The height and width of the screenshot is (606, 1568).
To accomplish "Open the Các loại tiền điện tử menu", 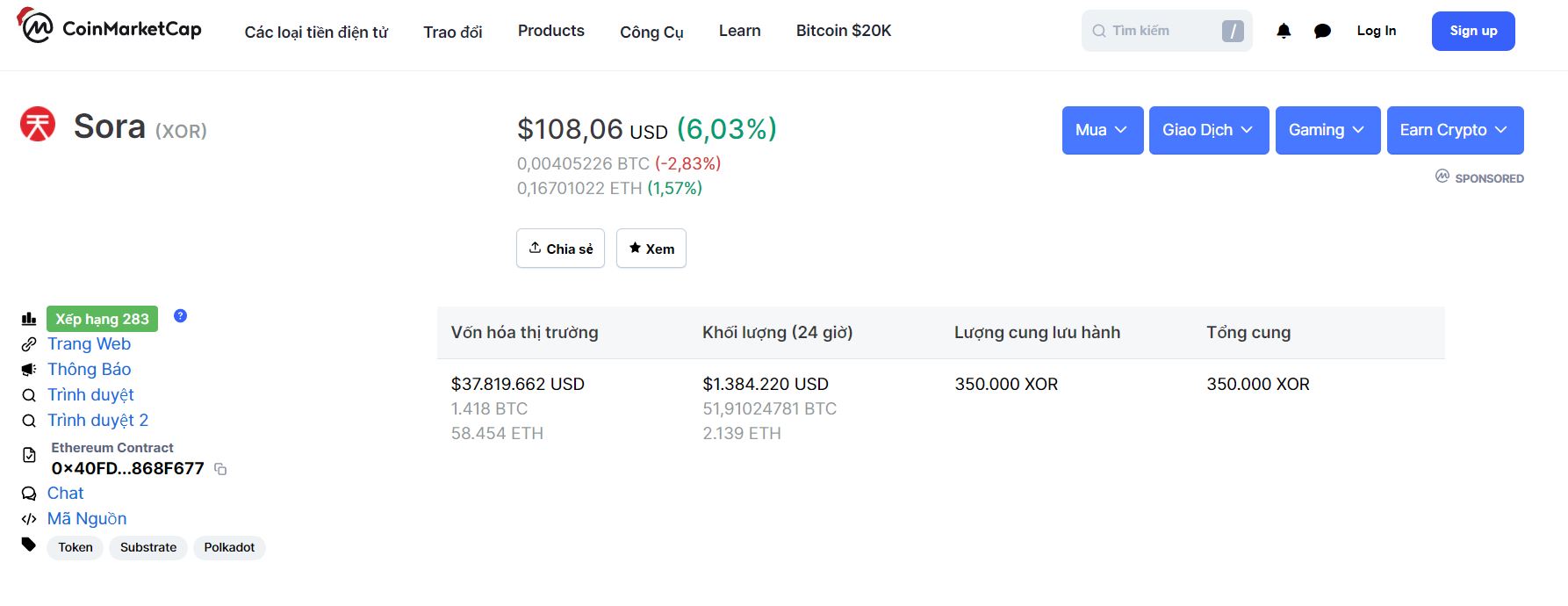I will (316, 32).
